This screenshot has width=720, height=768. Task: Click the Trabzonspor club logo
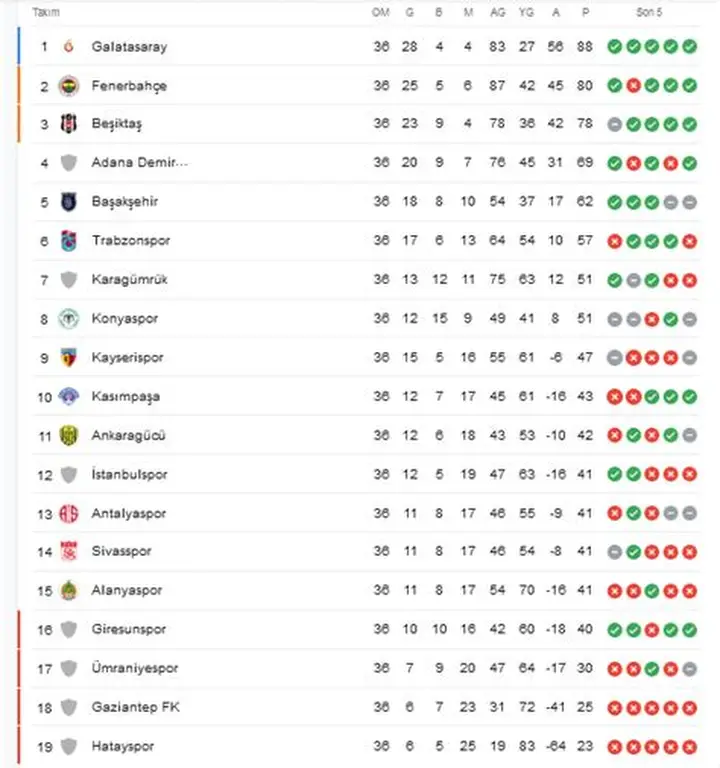click(69, 241)
